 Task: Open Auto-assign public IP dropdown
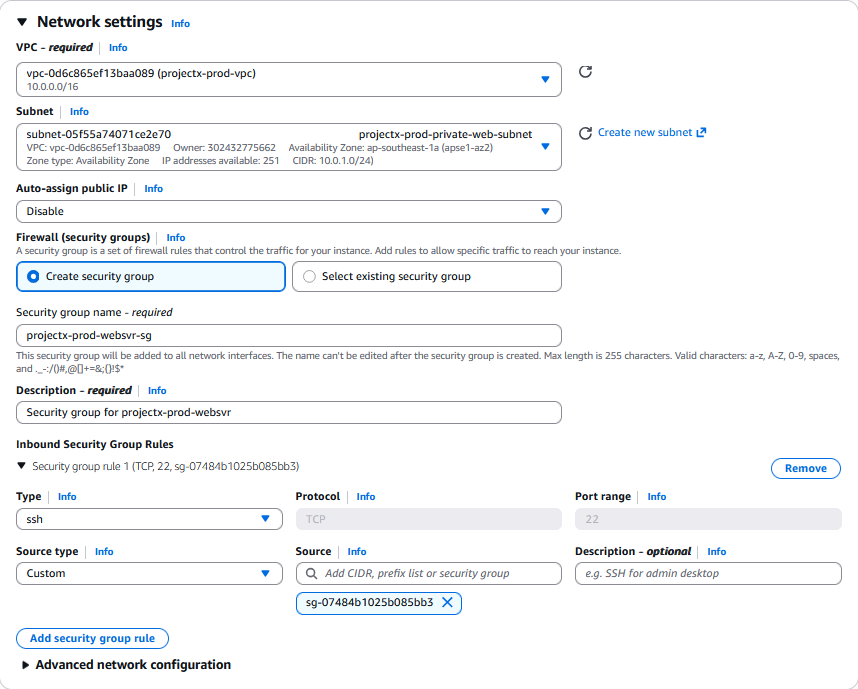click(289, 211)
